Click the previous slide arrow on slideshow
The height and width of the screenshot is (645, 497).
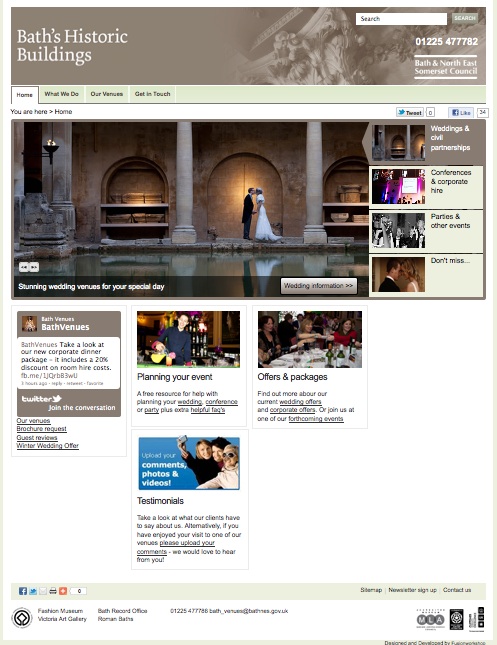pyautogui.click(x=24, y=267)
